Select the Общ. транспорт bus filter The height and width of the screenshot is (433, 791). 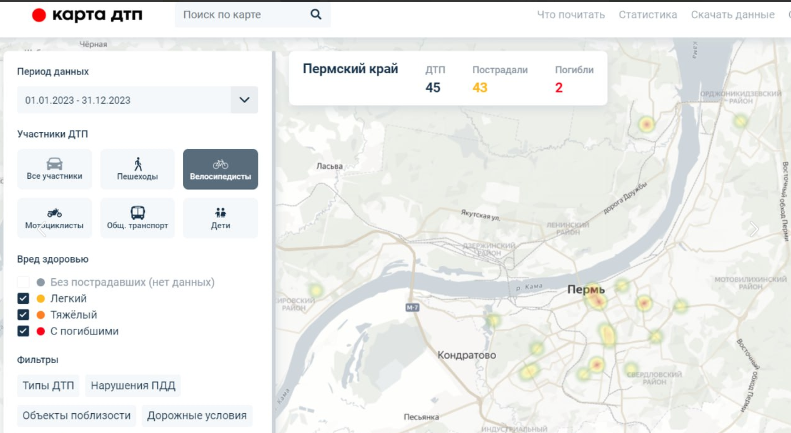tap(138, 218)
